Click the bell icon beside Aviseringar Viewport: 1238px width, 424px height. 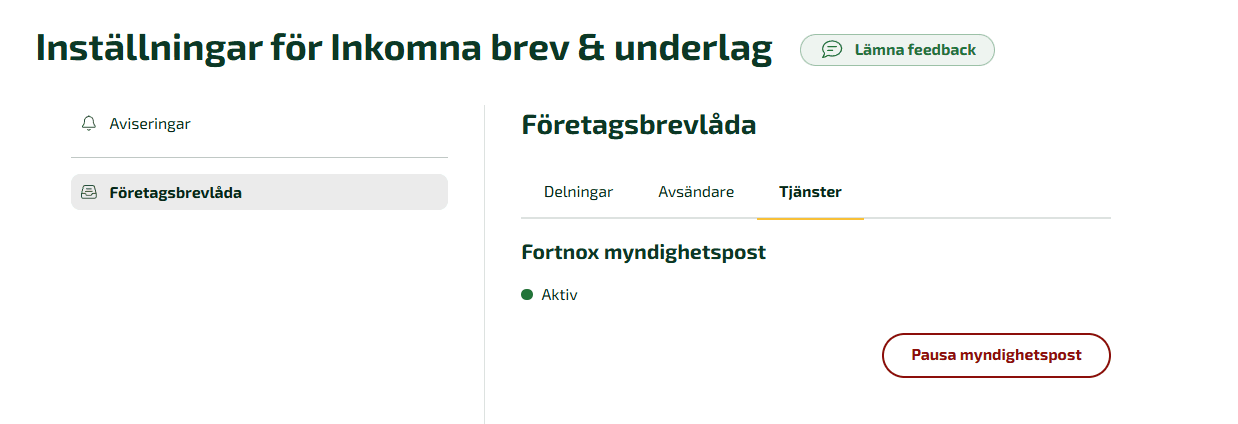(89, 124)
